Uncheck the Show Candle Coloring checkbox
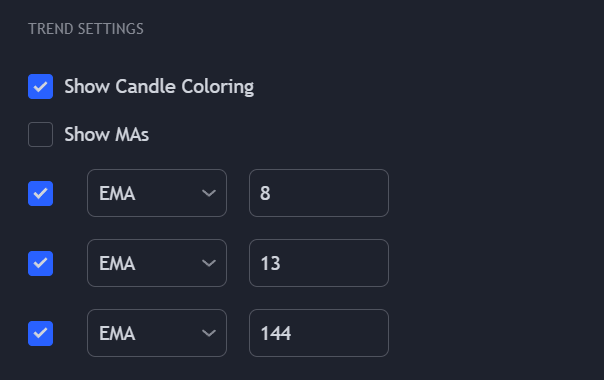 click(40, 86)
